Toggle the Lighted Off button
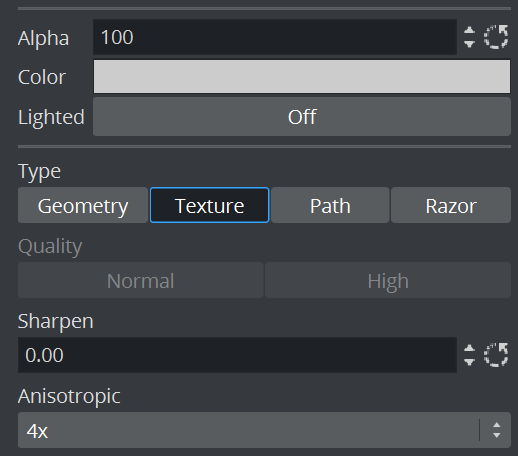This screenshot has height=456, width=518. (302, 117)
